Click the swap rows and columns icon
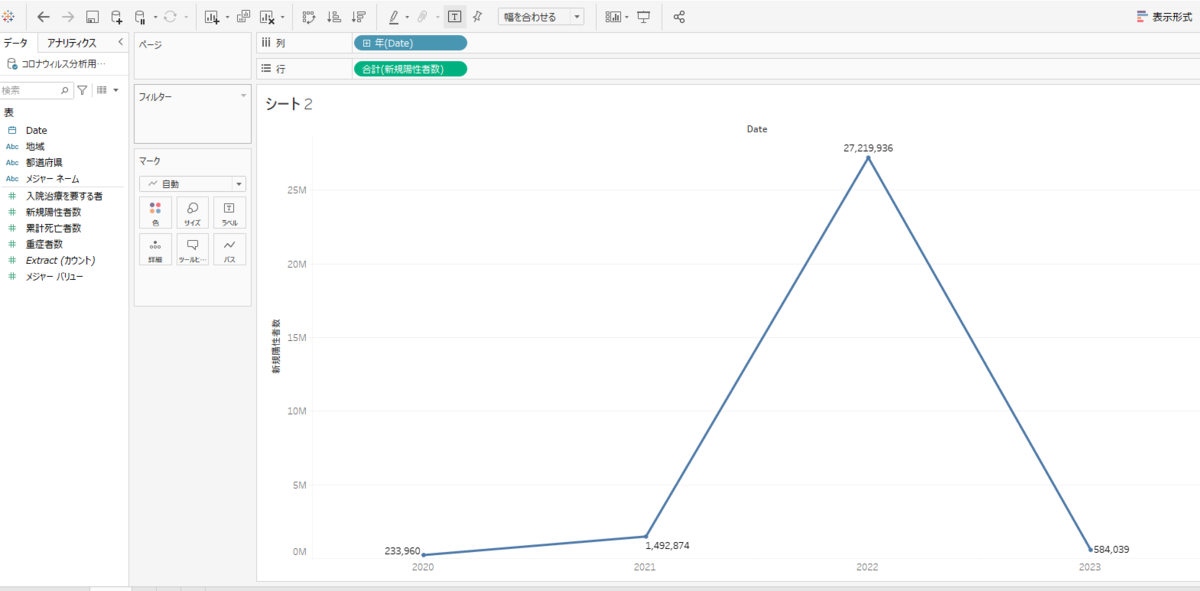 pos(309,17)
